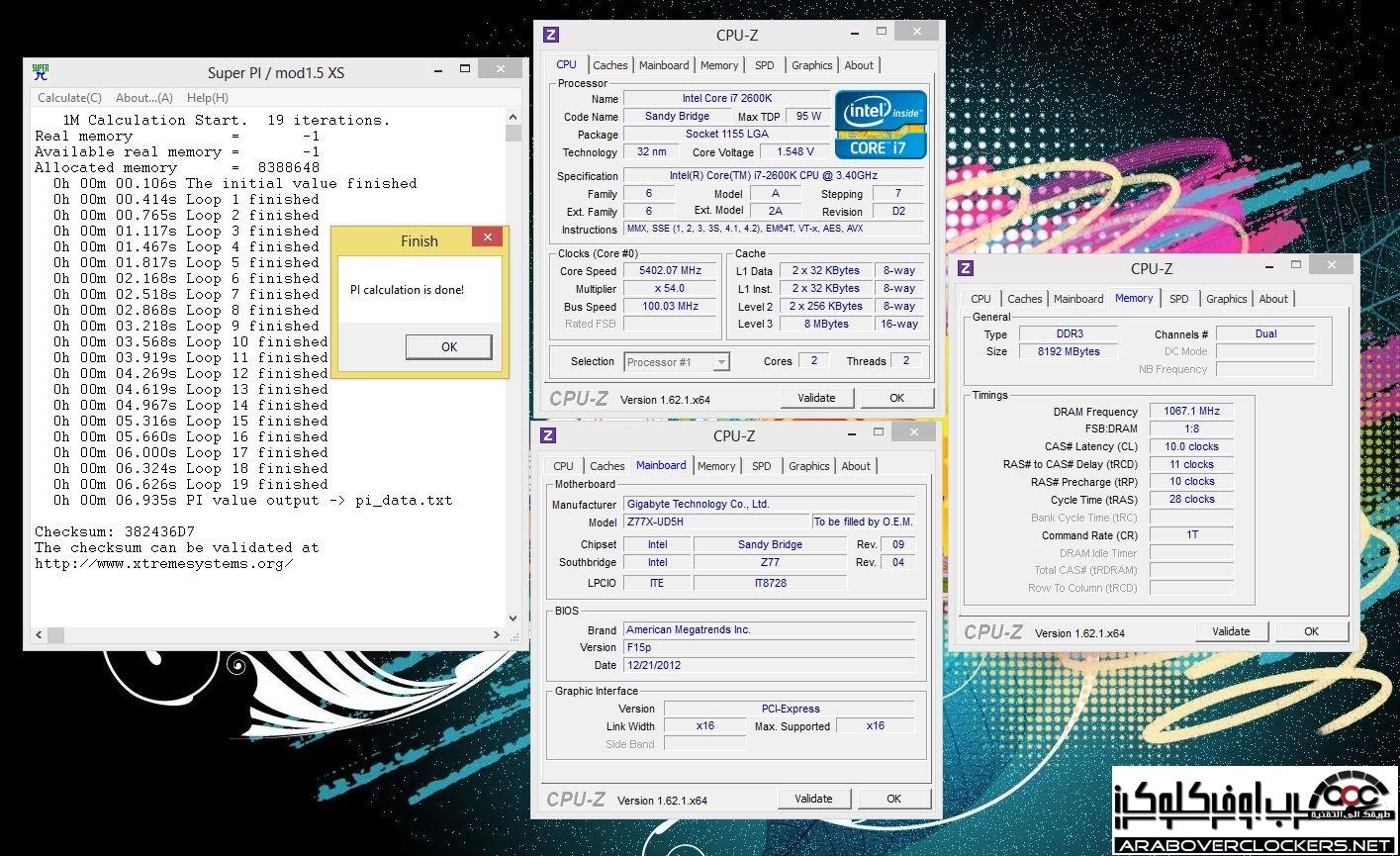The width and height of the screenshot is (1400, 856).
Task: Click the DRAM Frequency value 1067.1 MHz
Action: 1192,412
